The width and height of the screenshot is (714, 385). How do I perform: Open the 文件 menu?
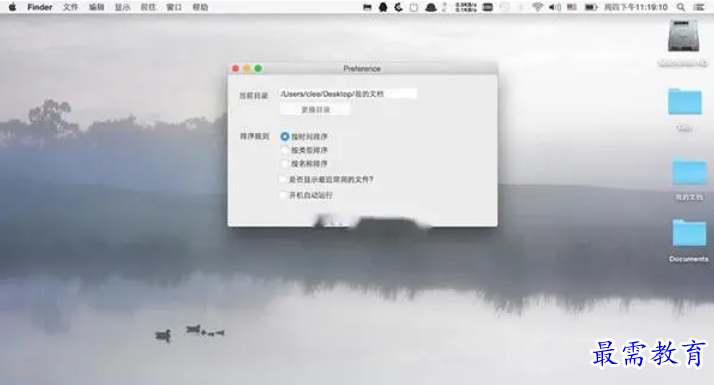70,7
